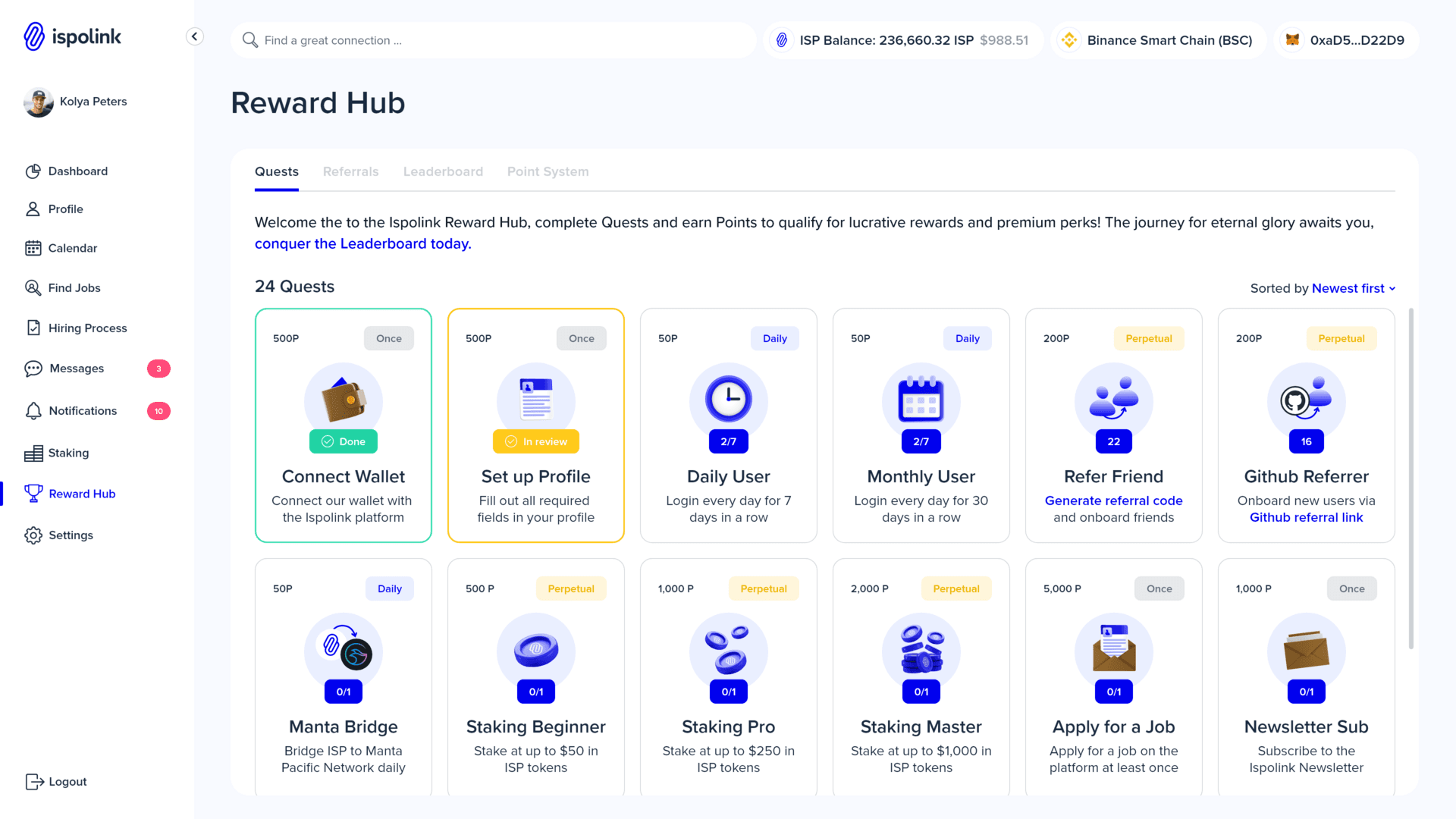Image resolution: width=1456 pixels, height=819 pixels.
Task: Open the Dashboard icon in sidebar
Action: tap(33, 171)
